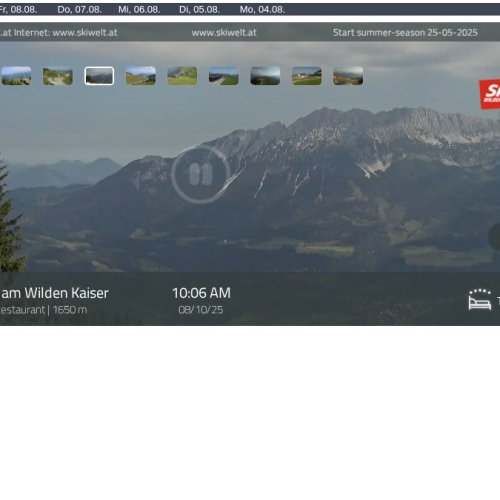500x500 pixels.
Task: Click the am Wilden Kaiser title
Action: 55,293
